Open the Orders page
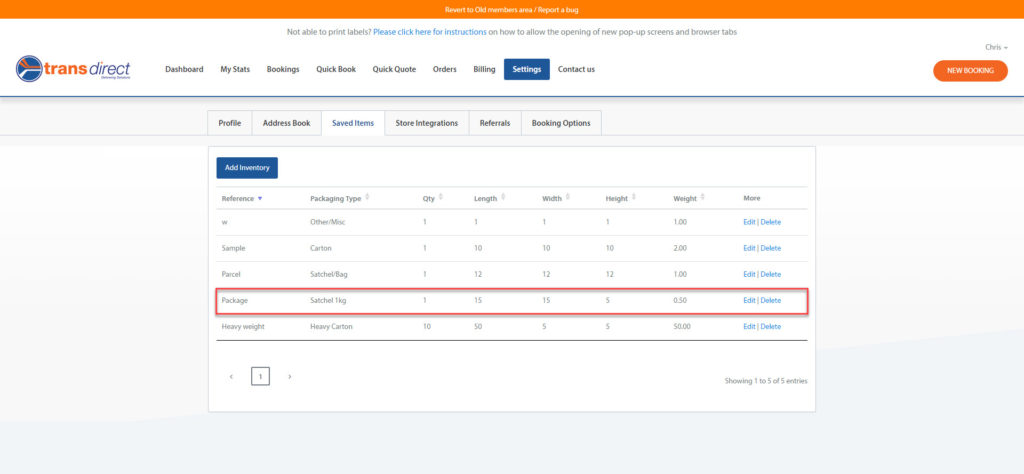This screenshot has height=474, width=1024. [445, 69]
